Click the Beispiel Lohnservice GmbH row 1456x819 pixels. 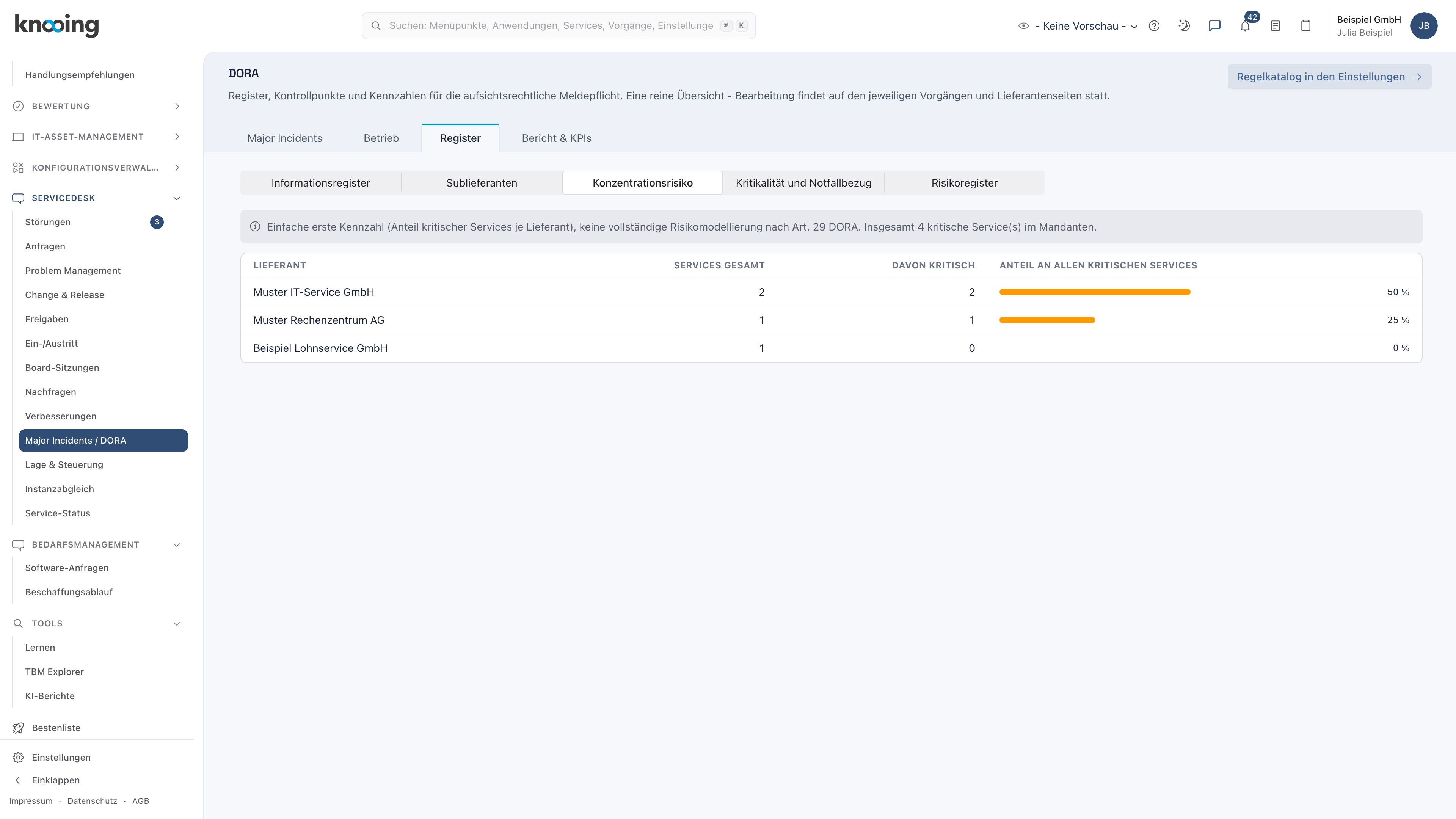coord(831,348)
